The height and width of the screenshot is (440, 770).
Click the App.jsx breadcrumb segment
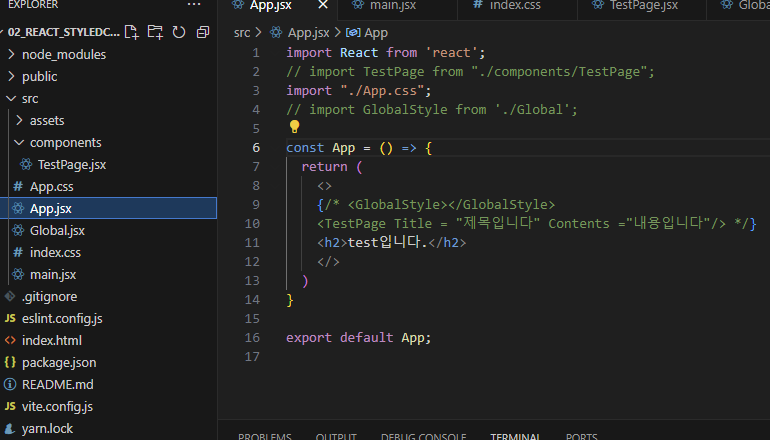tap(308, 33)
